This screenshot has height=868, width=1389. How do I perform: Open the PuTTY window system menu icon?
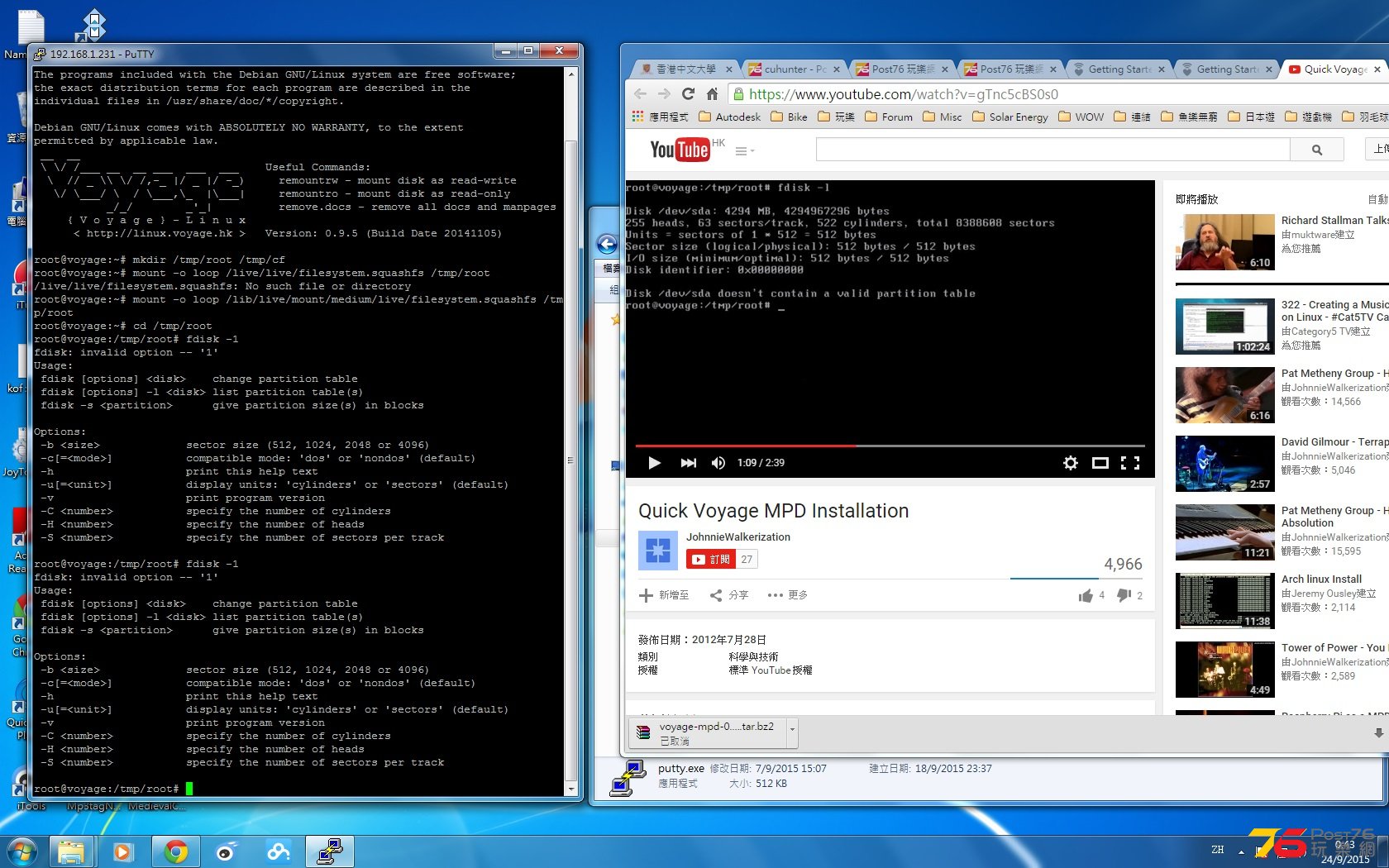(x=40, y=54)
